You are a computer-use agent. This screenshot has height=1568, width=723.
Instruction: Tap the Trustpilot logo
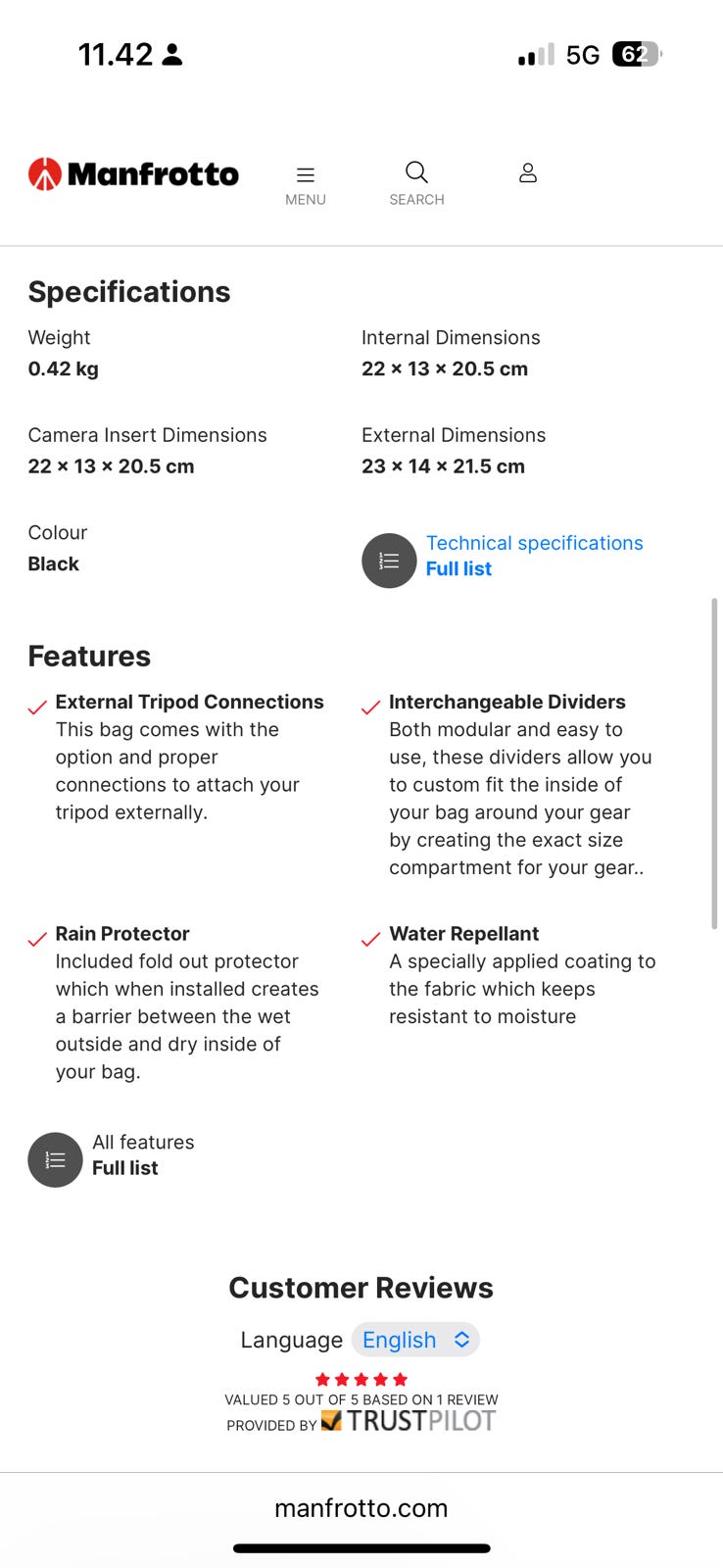409,1421
